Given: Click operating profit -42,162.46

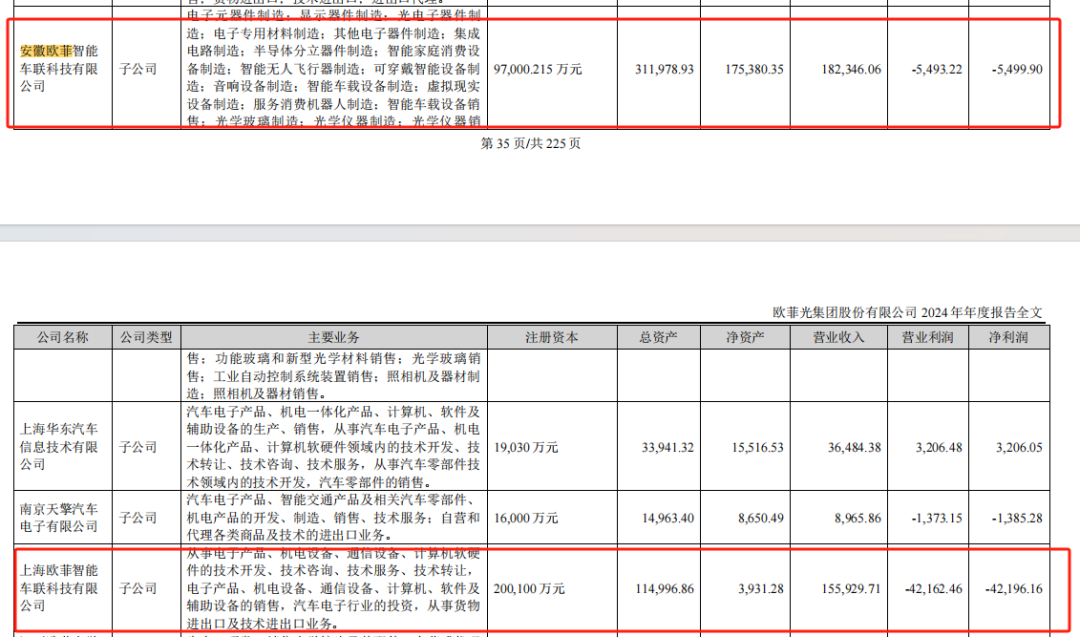Looking at the screenshot, I should click(933, 589).
